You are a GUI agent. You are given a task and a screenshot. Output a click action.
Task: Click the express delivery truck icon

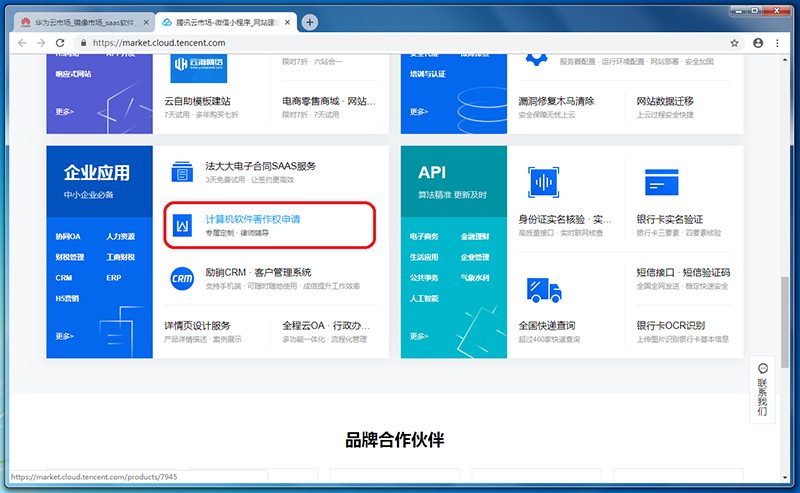pos(543,290)
